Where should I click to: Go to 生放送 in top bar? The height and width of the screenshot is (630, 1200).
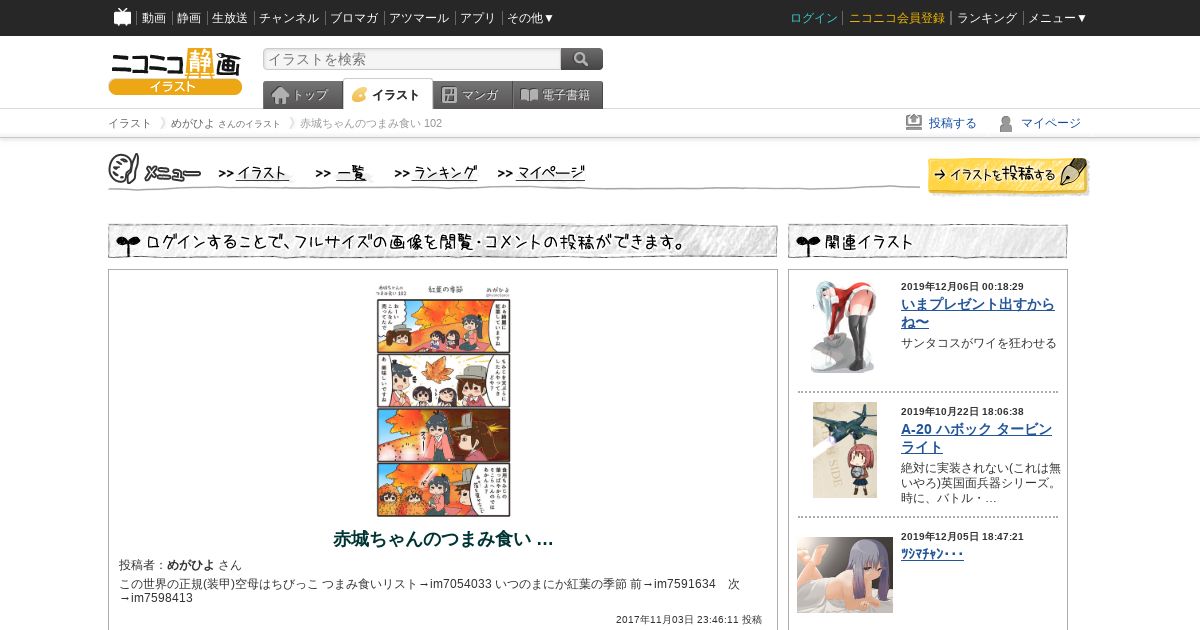pos(230,18)
